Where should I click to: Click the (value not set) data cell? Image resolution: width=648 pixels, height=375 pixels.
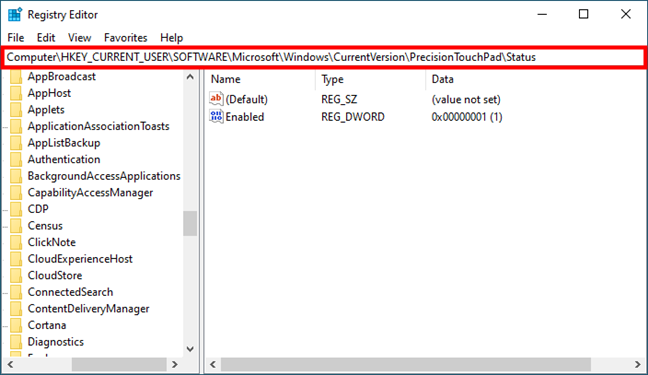466,99
